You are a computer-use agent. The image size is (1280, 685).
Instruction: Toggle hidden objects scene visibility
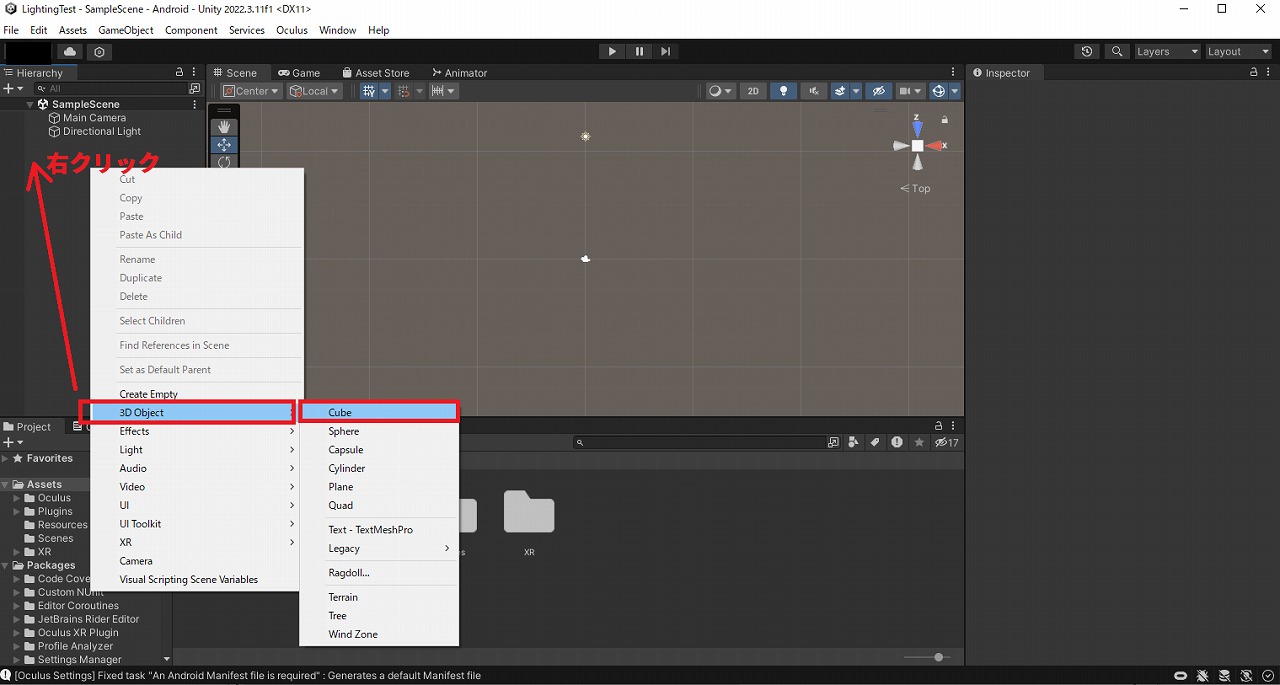tap(879, 91)
